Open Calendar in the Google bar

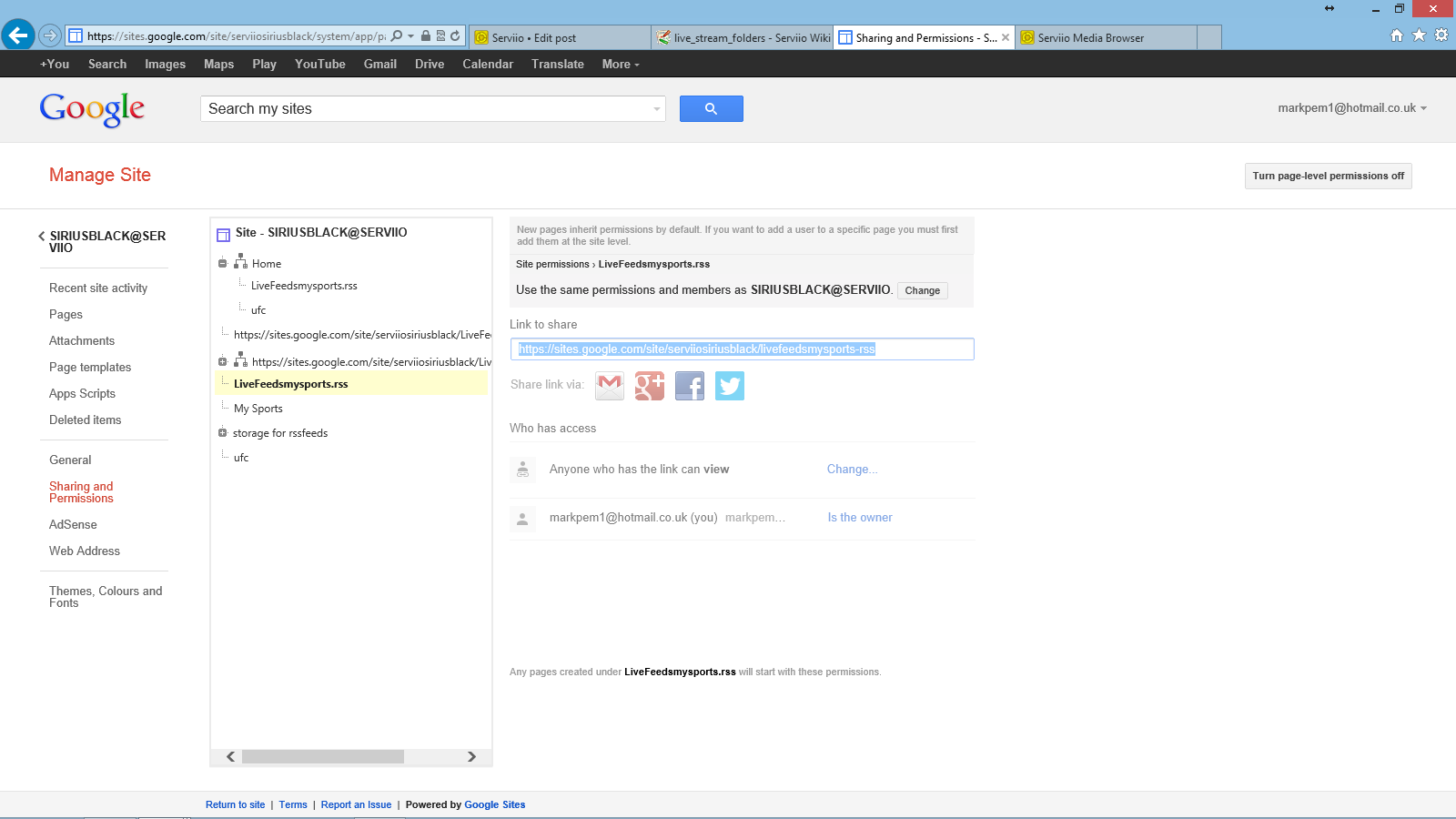click(488, 64)
